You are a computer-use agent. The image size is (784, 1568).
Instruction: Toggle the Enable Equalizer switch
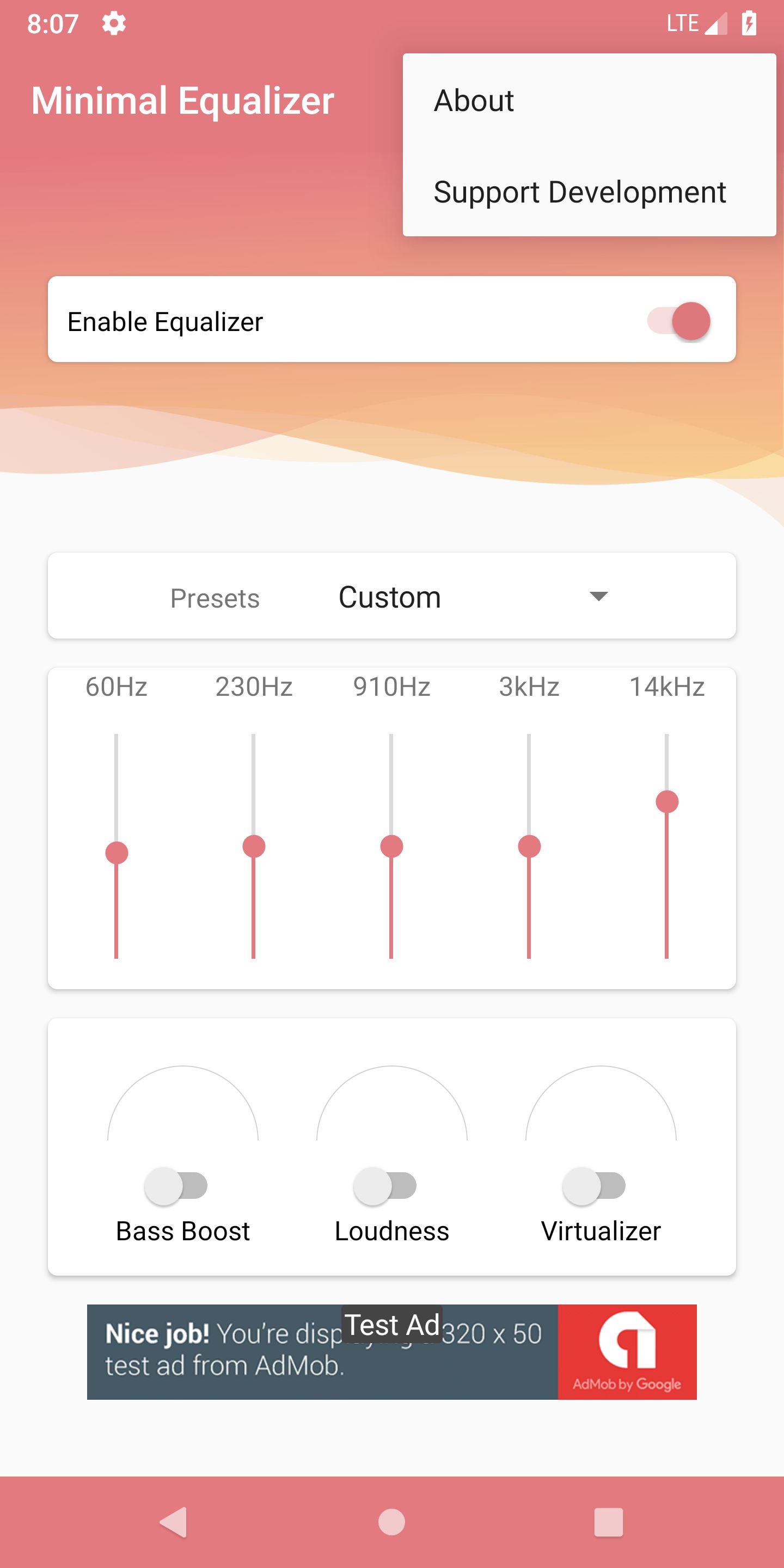coord(679,321)
